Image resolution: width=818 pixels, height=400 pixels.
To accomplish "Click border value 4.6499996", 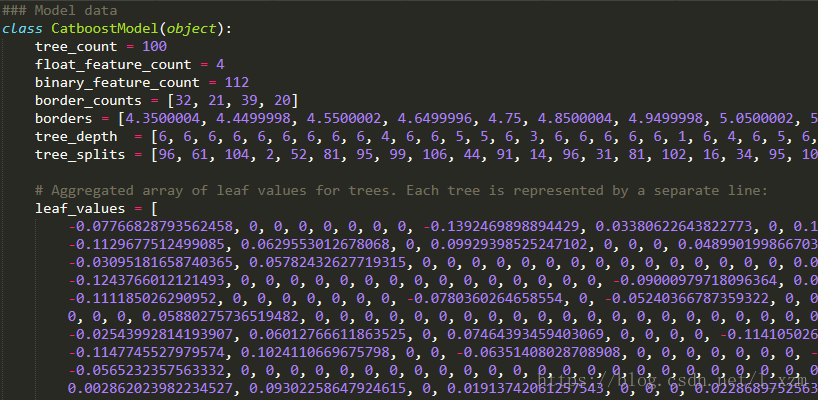I will [x=435, y=118].
